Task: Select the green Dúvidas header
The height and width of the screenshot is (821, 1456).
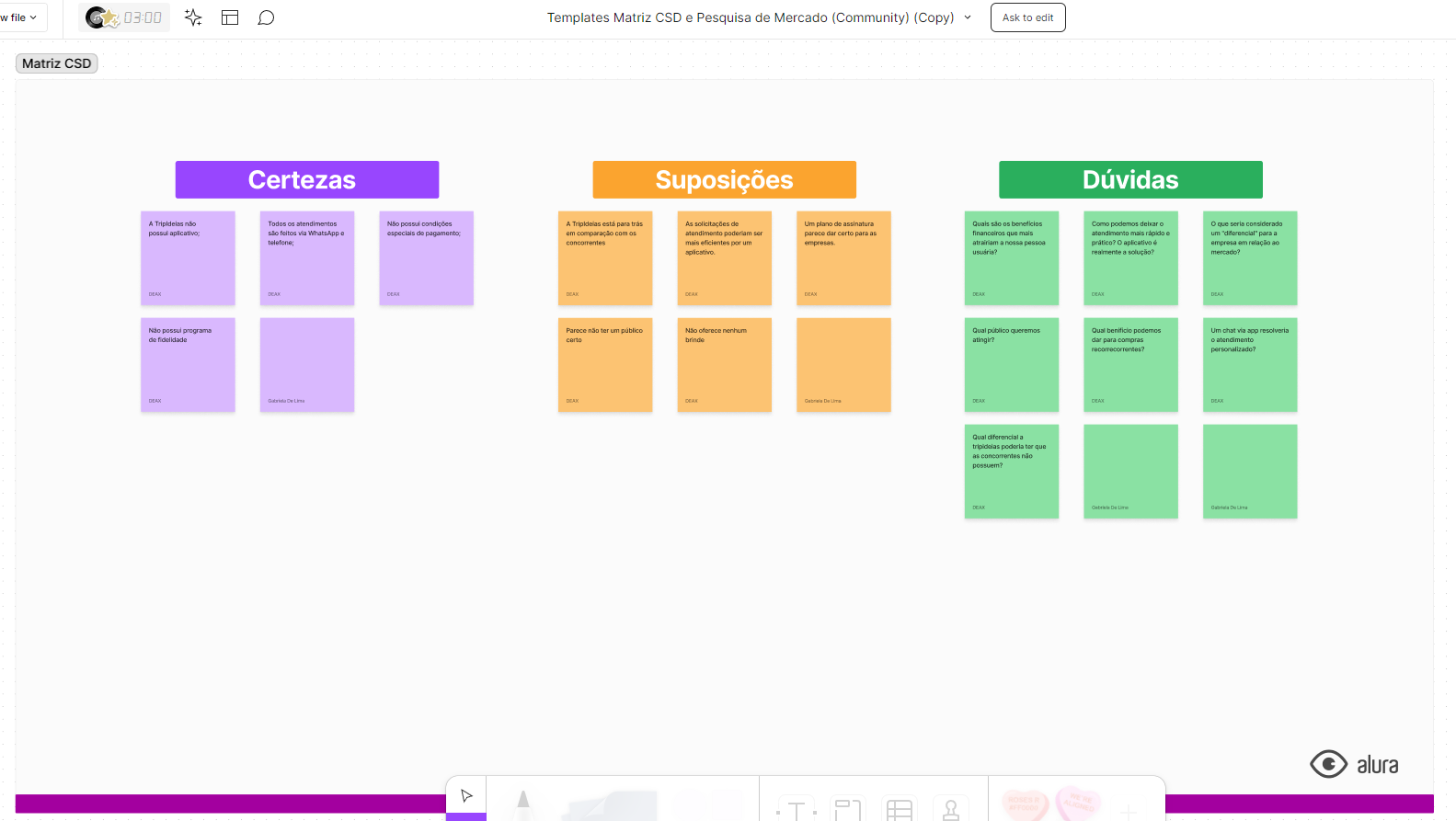Action: (x=1130, y=179)
